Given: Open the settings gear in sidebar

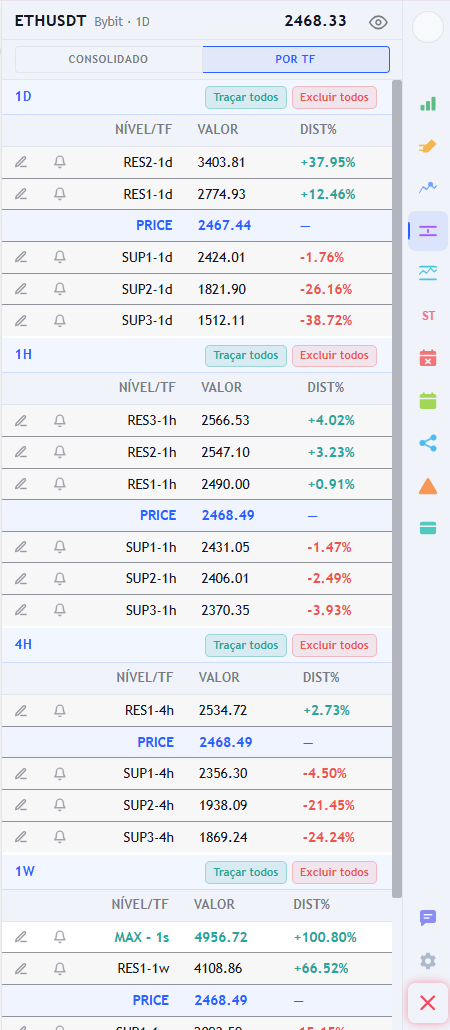Looking at the screenshot, I should [428, 961].
